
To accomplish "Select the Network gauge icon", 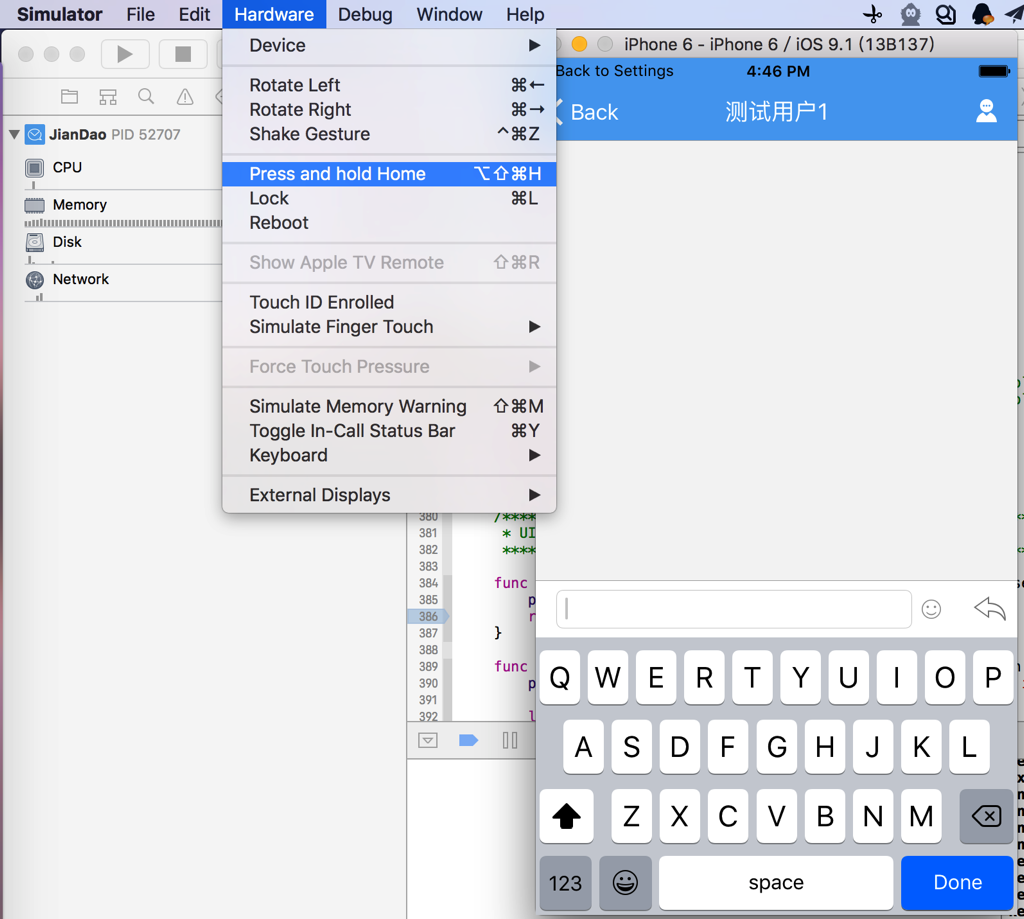I will click(35, 280).
